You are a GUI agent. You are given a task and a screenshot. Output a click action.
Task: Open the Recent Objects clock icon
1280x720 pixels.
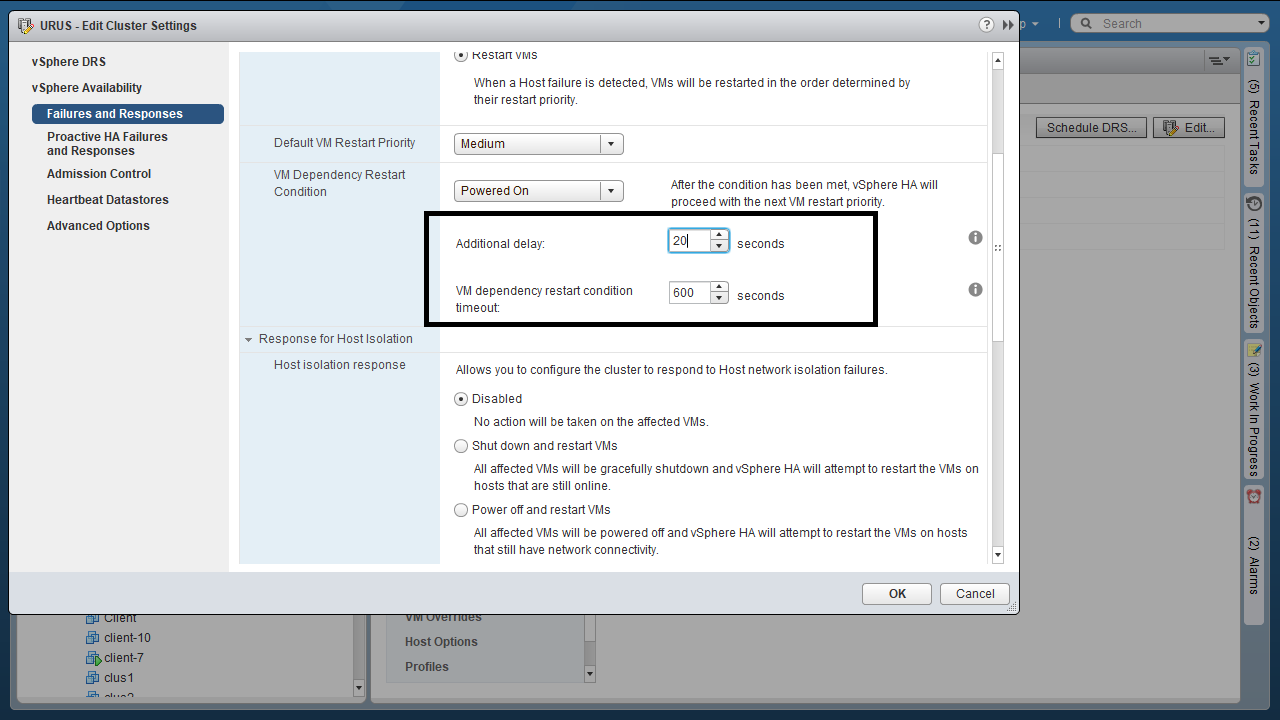click(1253, 203)
